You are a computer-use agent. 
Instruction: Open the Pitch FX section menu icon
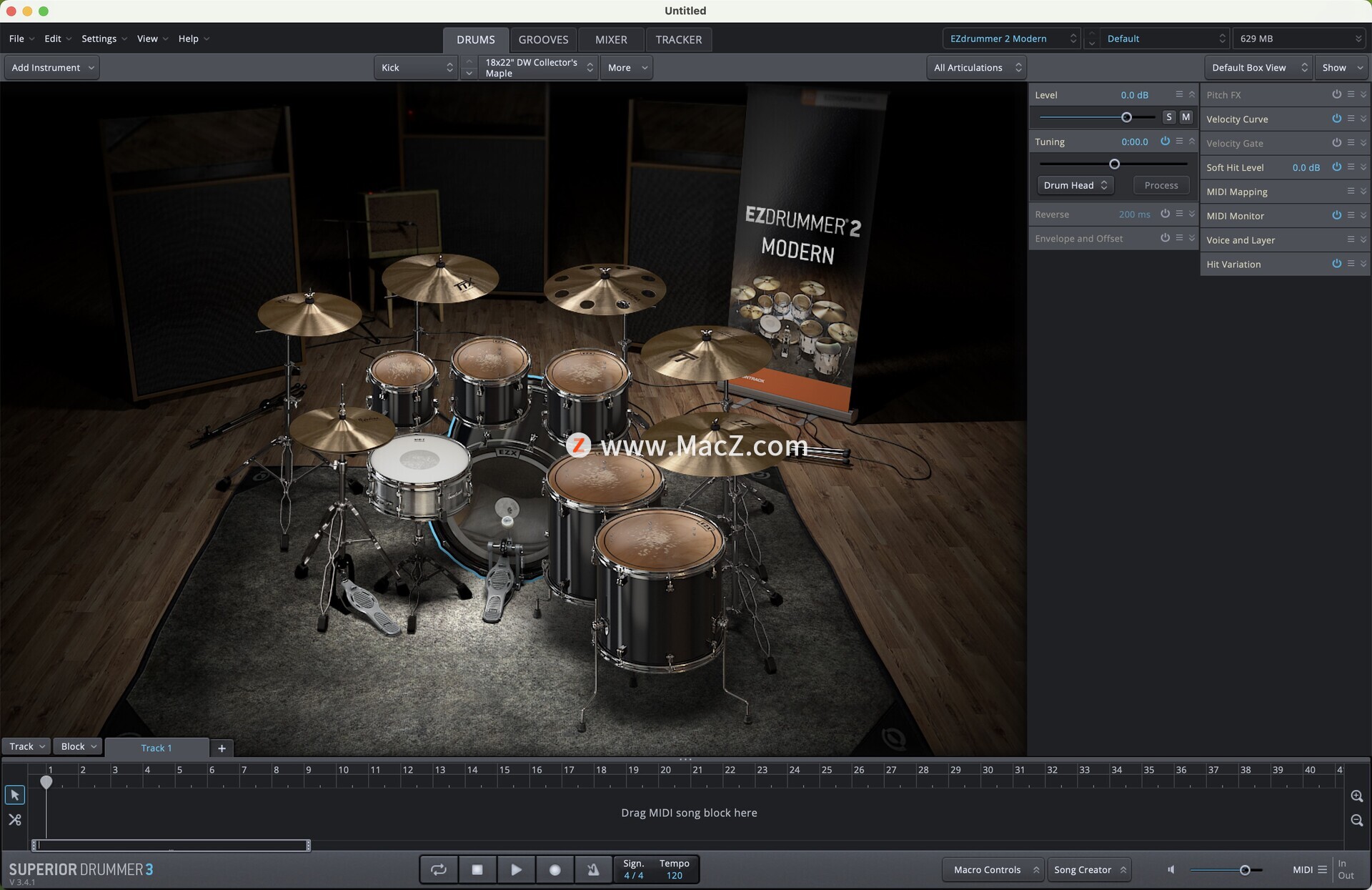pyautogui.click(x=1351, y=94)
